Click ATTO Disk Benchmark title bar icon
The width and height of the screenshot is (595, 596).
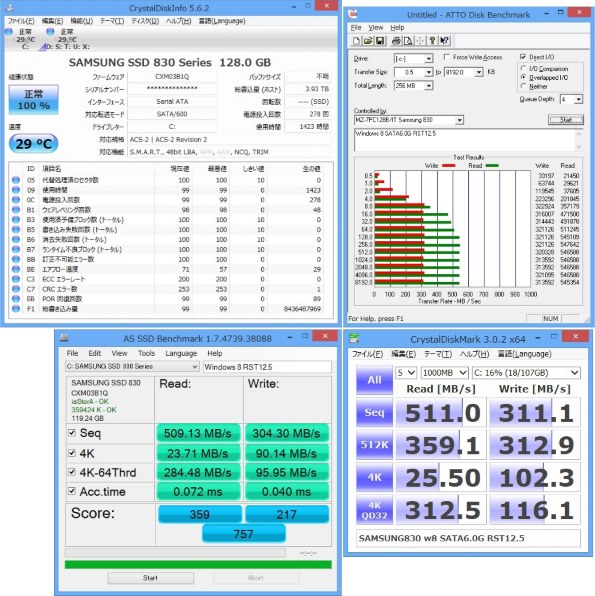tap(354, 14)
